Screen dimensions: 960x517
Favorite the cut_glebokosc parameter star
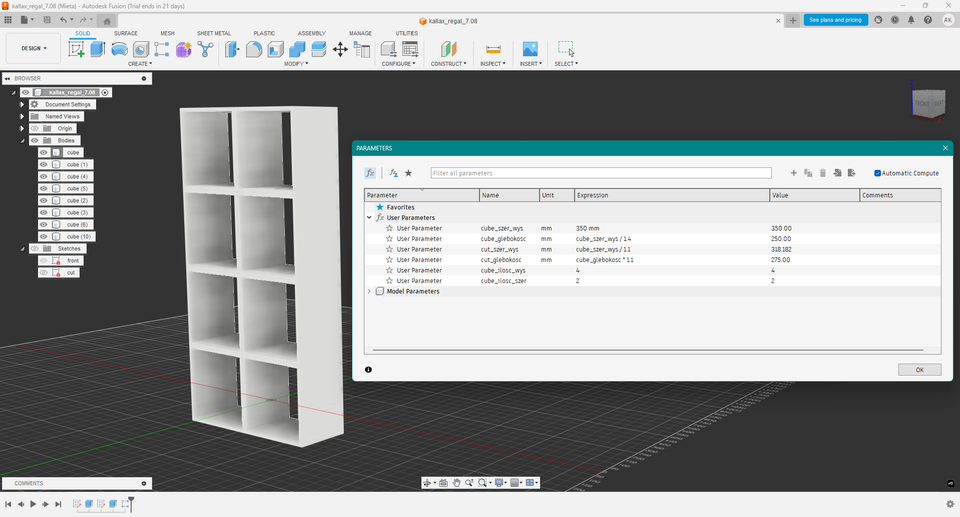tap(389, 260)
